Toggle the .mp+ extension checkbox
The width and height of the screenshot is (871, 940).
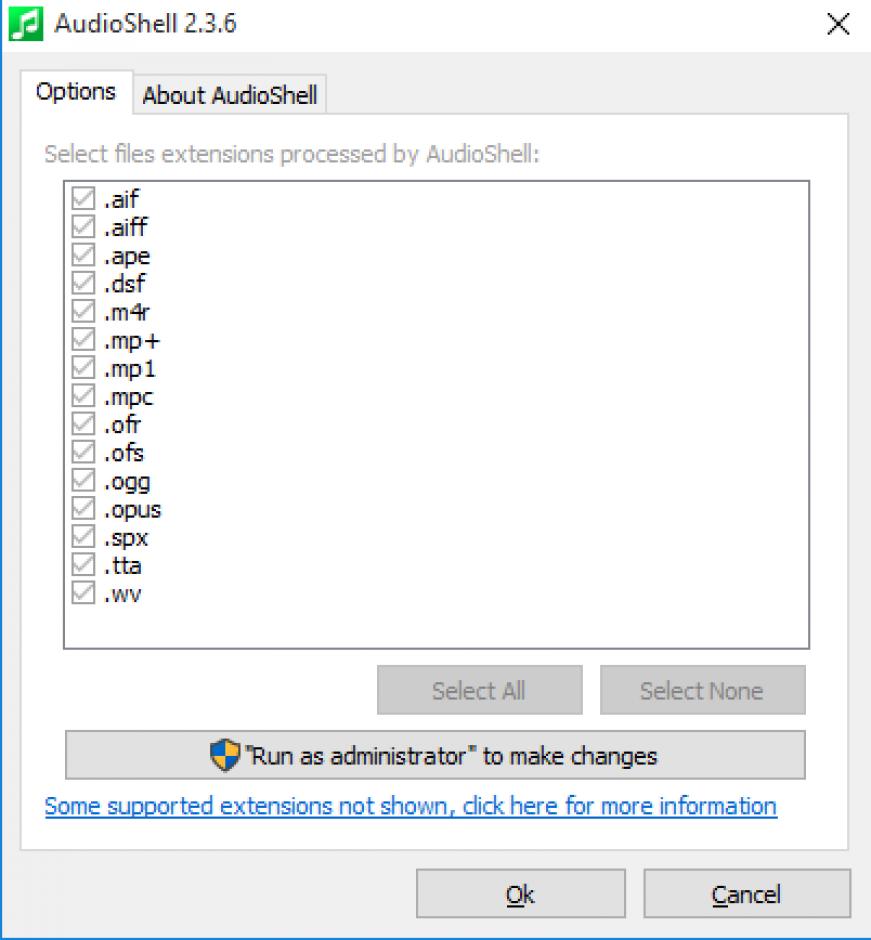click(x=83, y=340)
